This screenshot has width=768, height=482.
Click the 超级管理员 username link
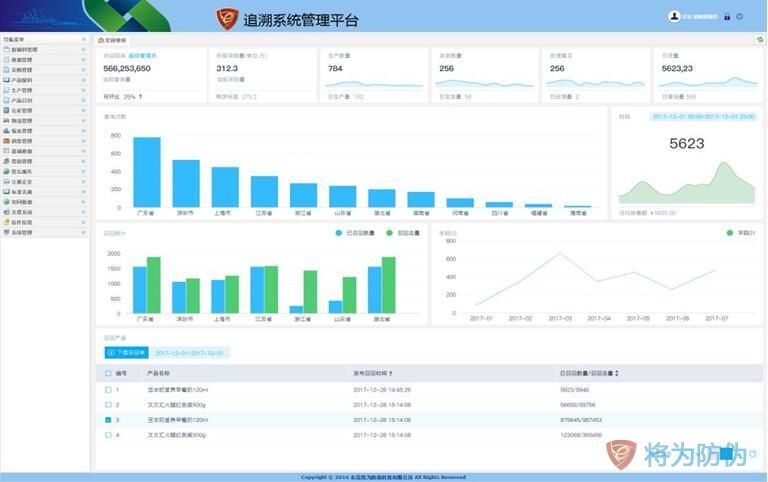point(700,17)
